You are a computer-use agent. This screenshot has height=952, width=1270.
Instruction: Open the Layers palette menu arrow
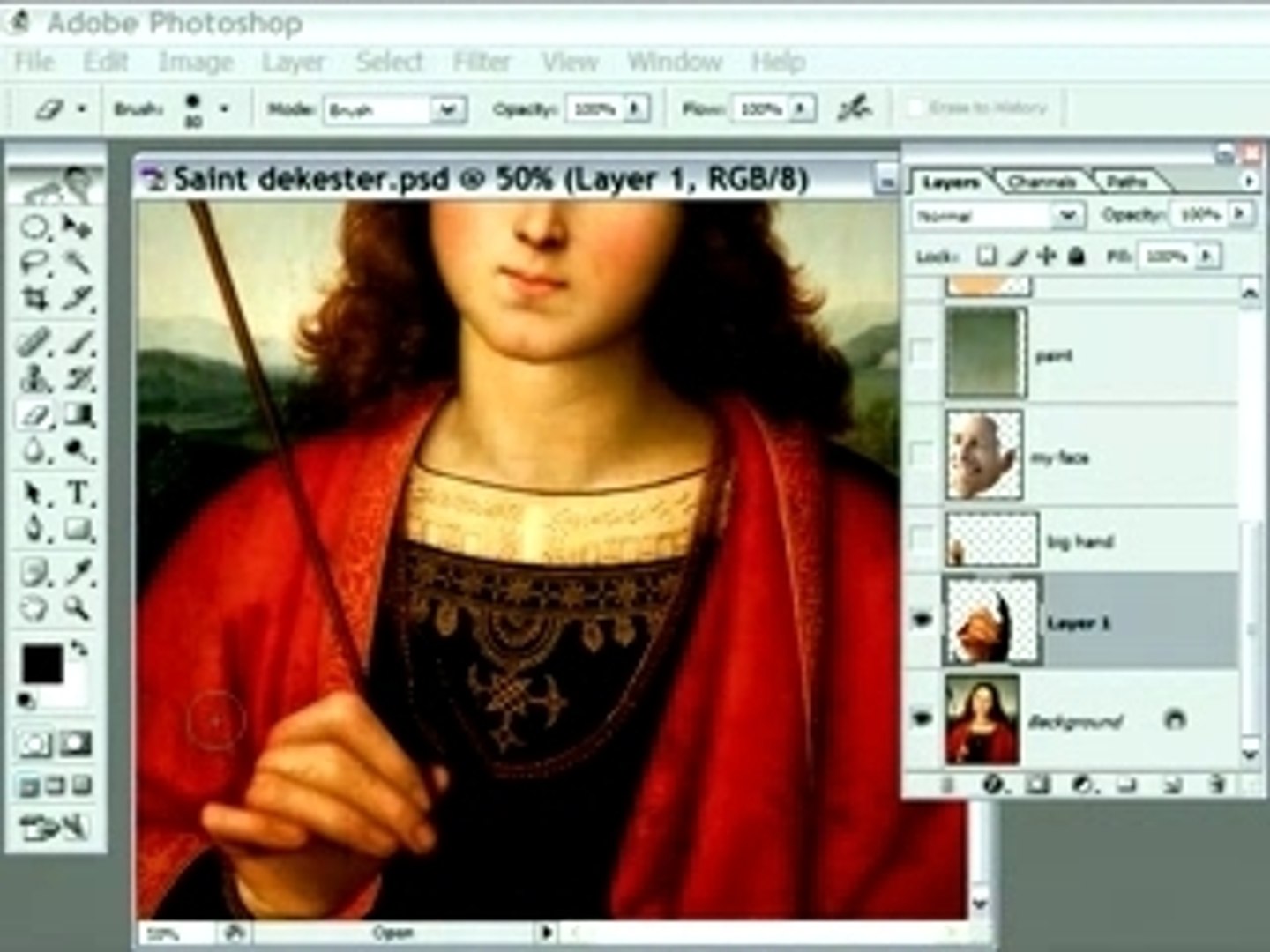[x=1249, y=181]
